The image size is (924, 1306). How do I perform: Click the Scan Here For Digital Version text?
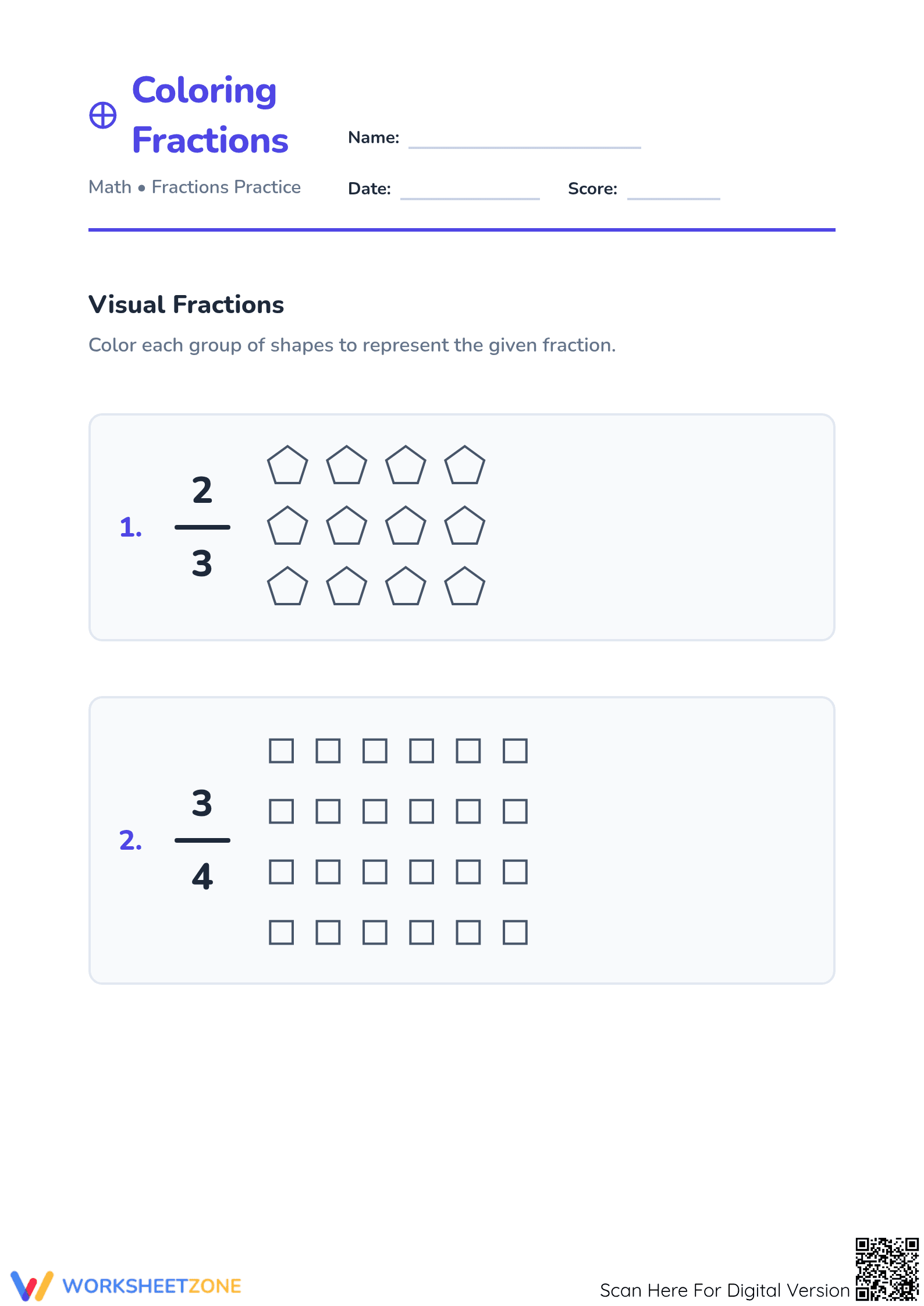point(725,1290)
